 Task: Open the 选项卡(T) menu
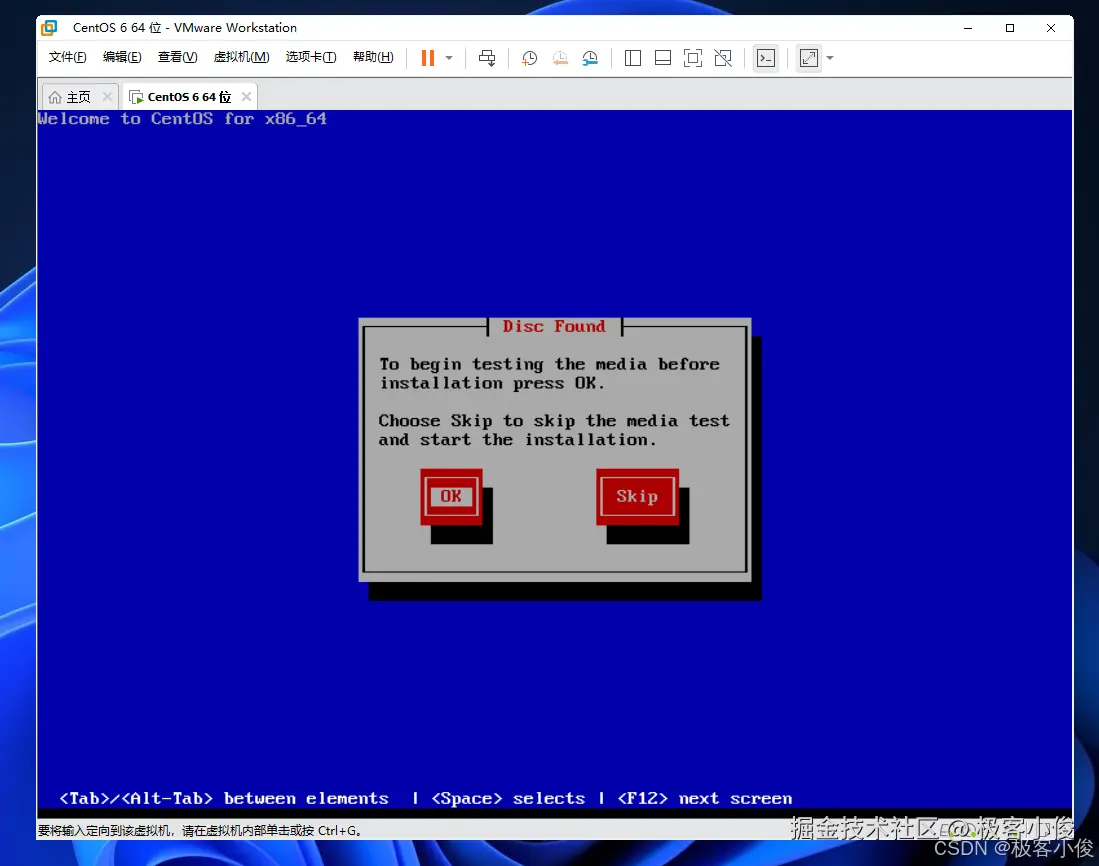(x=310, y=57)
